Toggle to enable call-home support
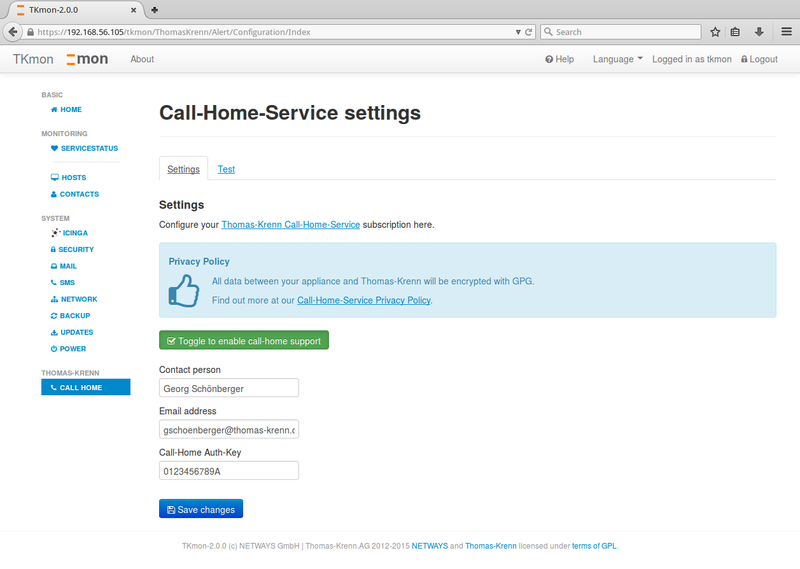The width and height of the screenshot is (800, 569). click(x=244, y=340)
